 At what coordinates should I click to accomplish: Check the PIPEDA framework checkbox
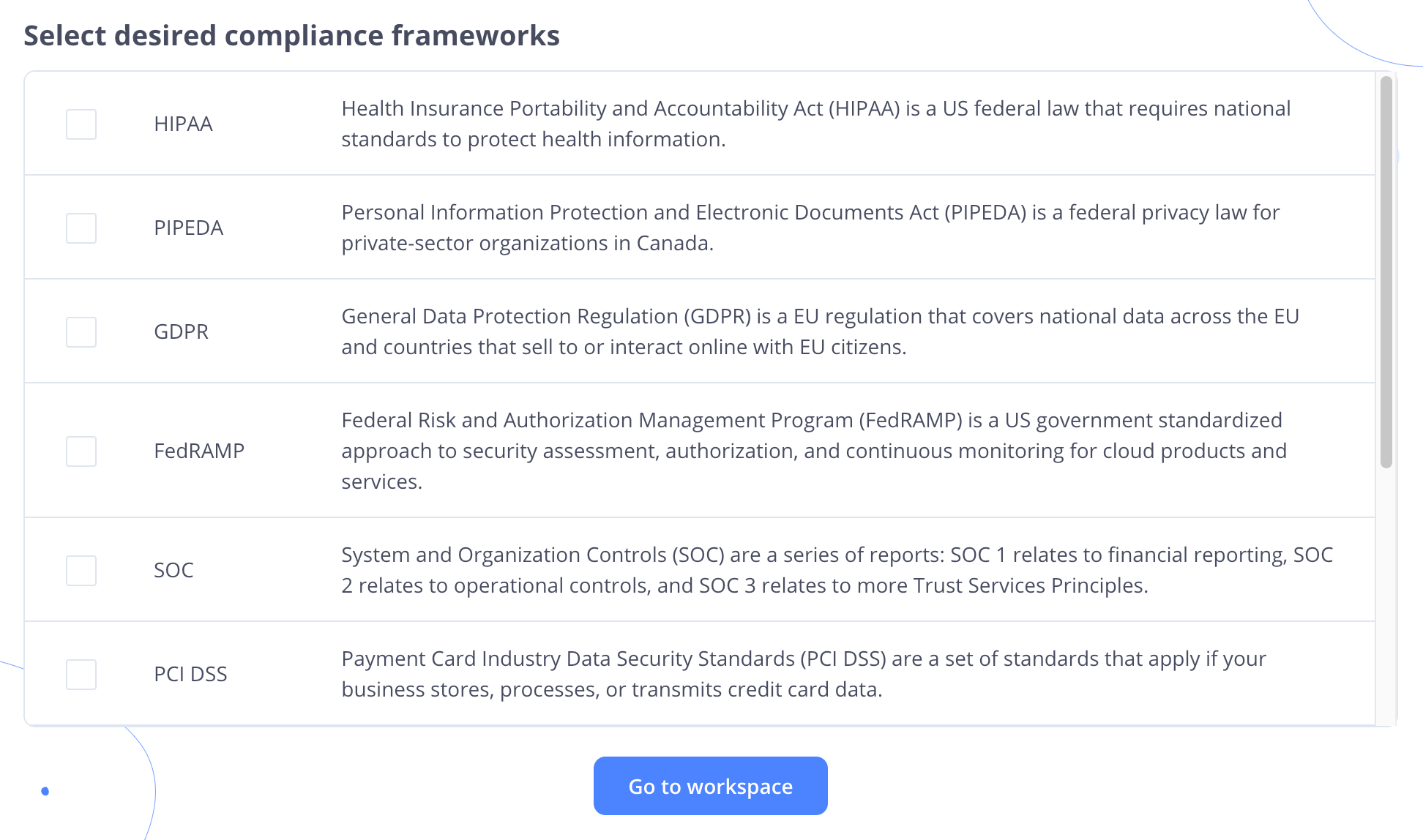tap(81, 228)
